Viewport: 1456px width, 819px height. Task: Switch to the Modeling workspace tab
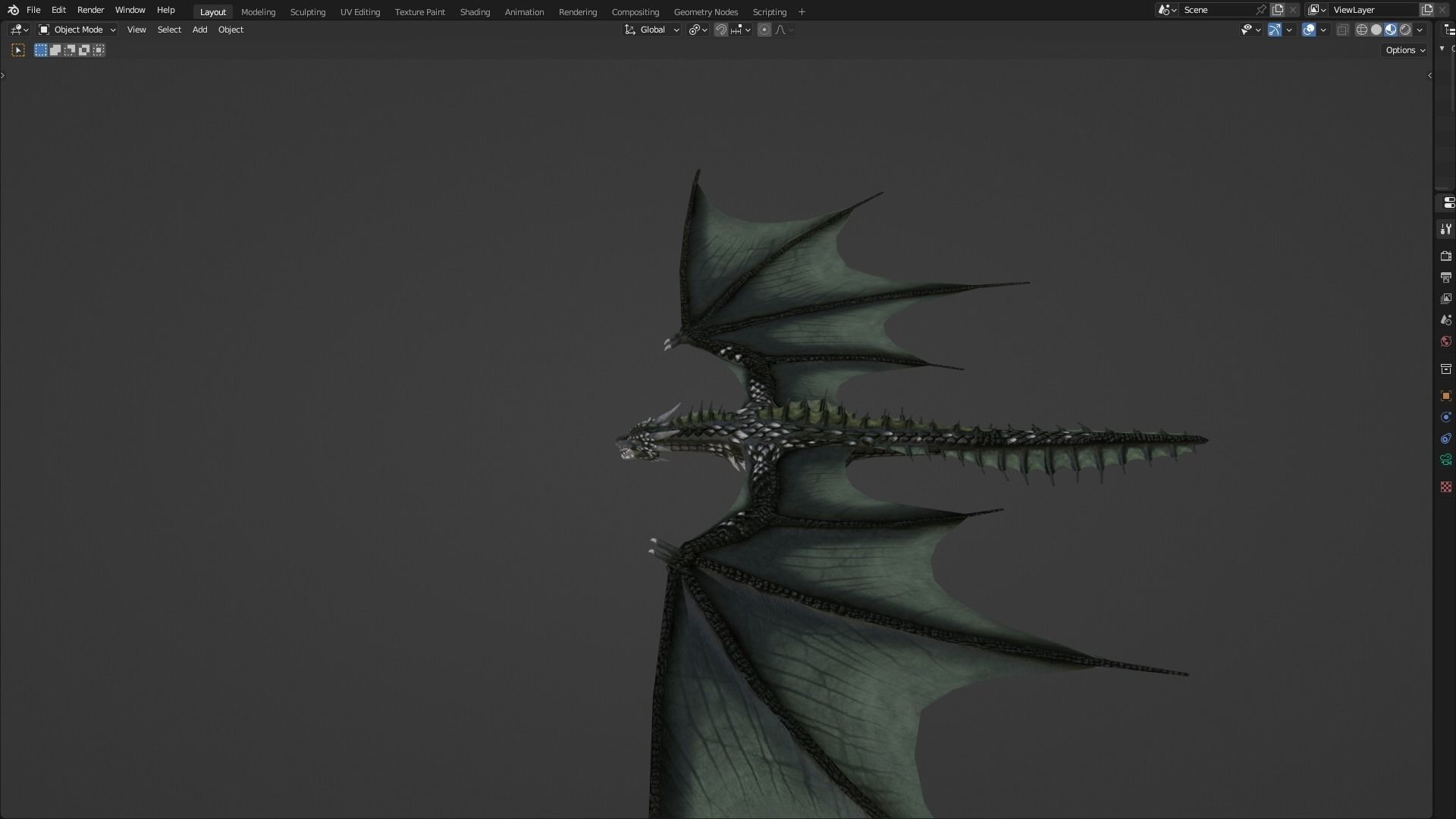click(258, 12)
